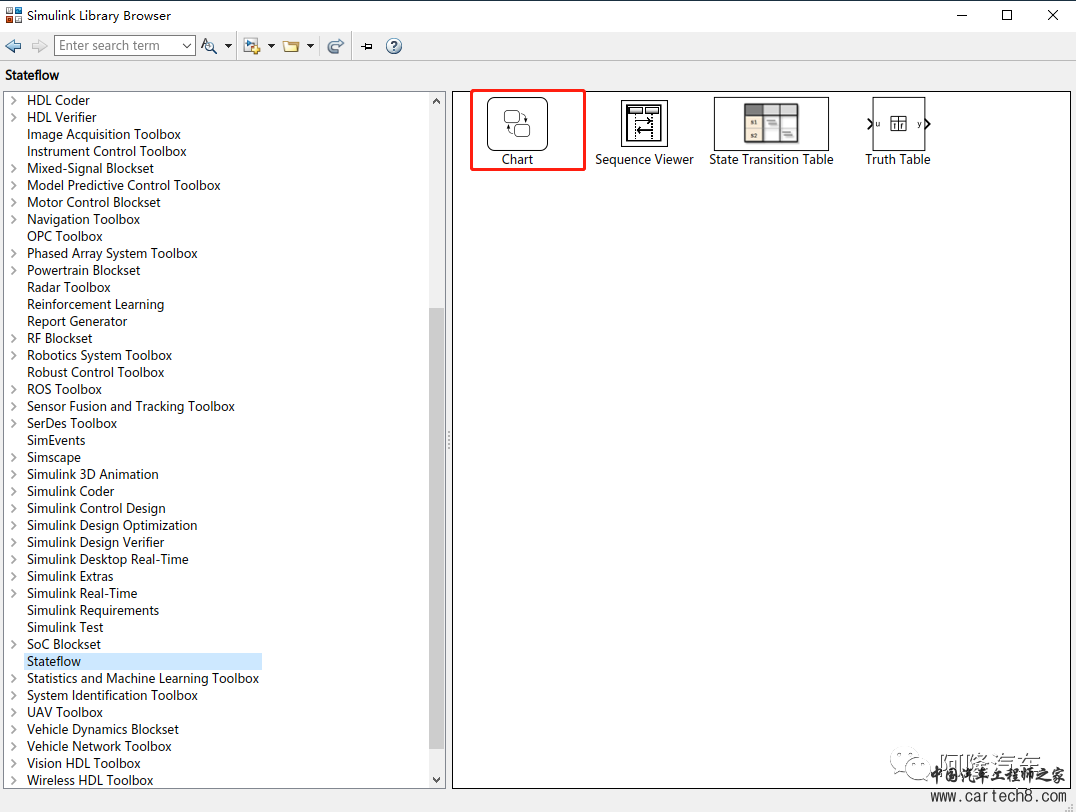
Task: Select ROS Toolbox library
Action: tap(64, 389)
